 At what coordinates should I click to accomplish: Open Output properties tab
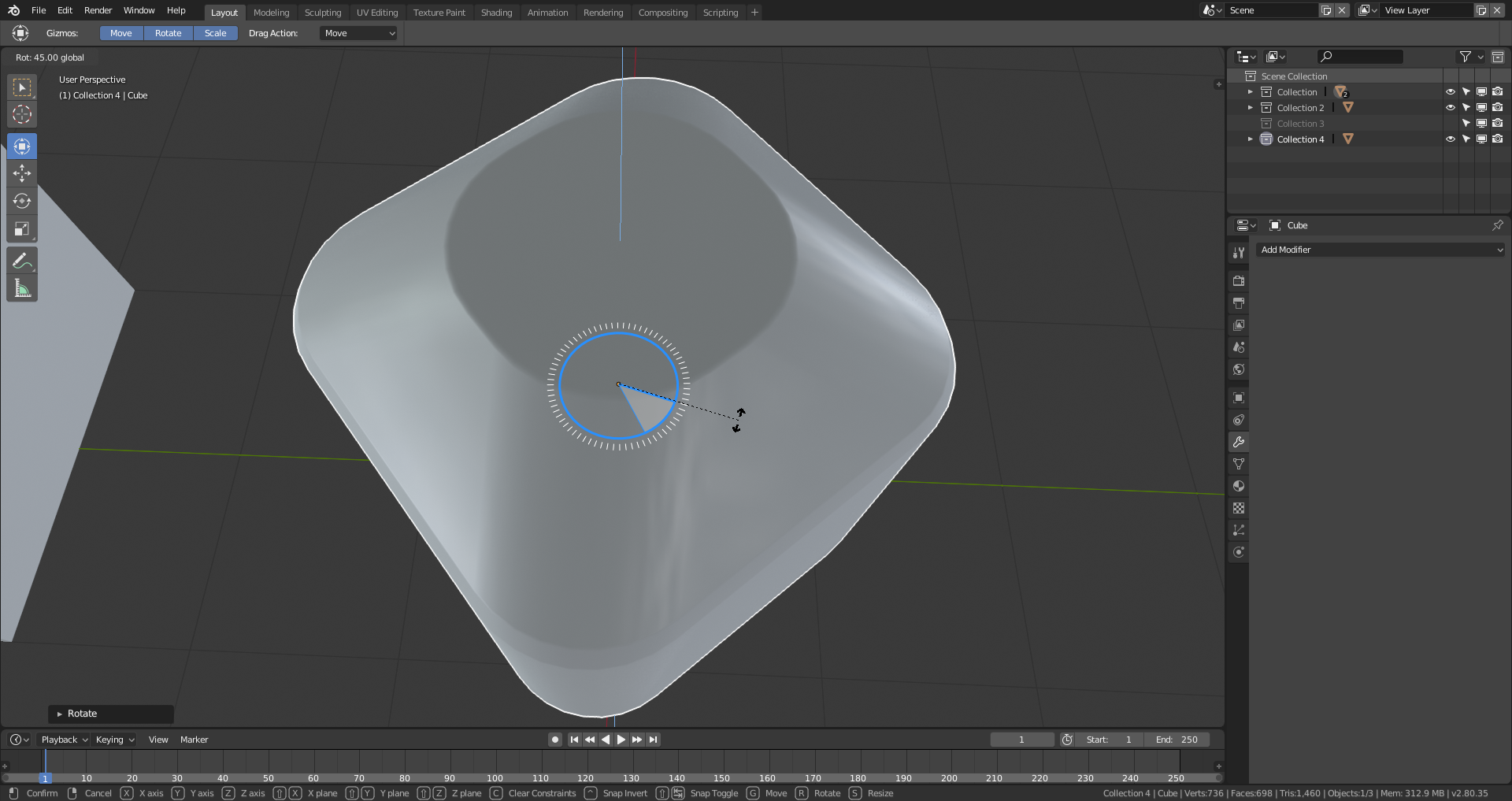click(x=1239, y=303)
